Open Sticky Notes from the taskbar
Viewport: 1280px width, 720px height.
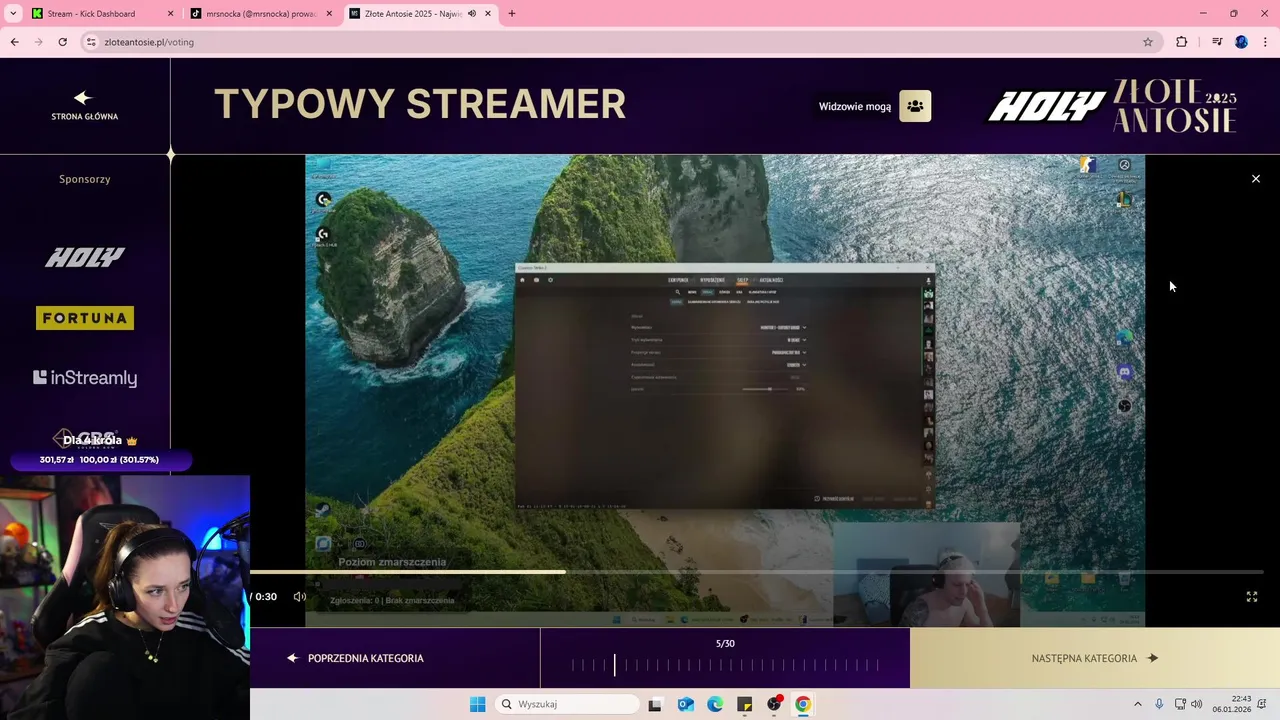tap(745, 704)
